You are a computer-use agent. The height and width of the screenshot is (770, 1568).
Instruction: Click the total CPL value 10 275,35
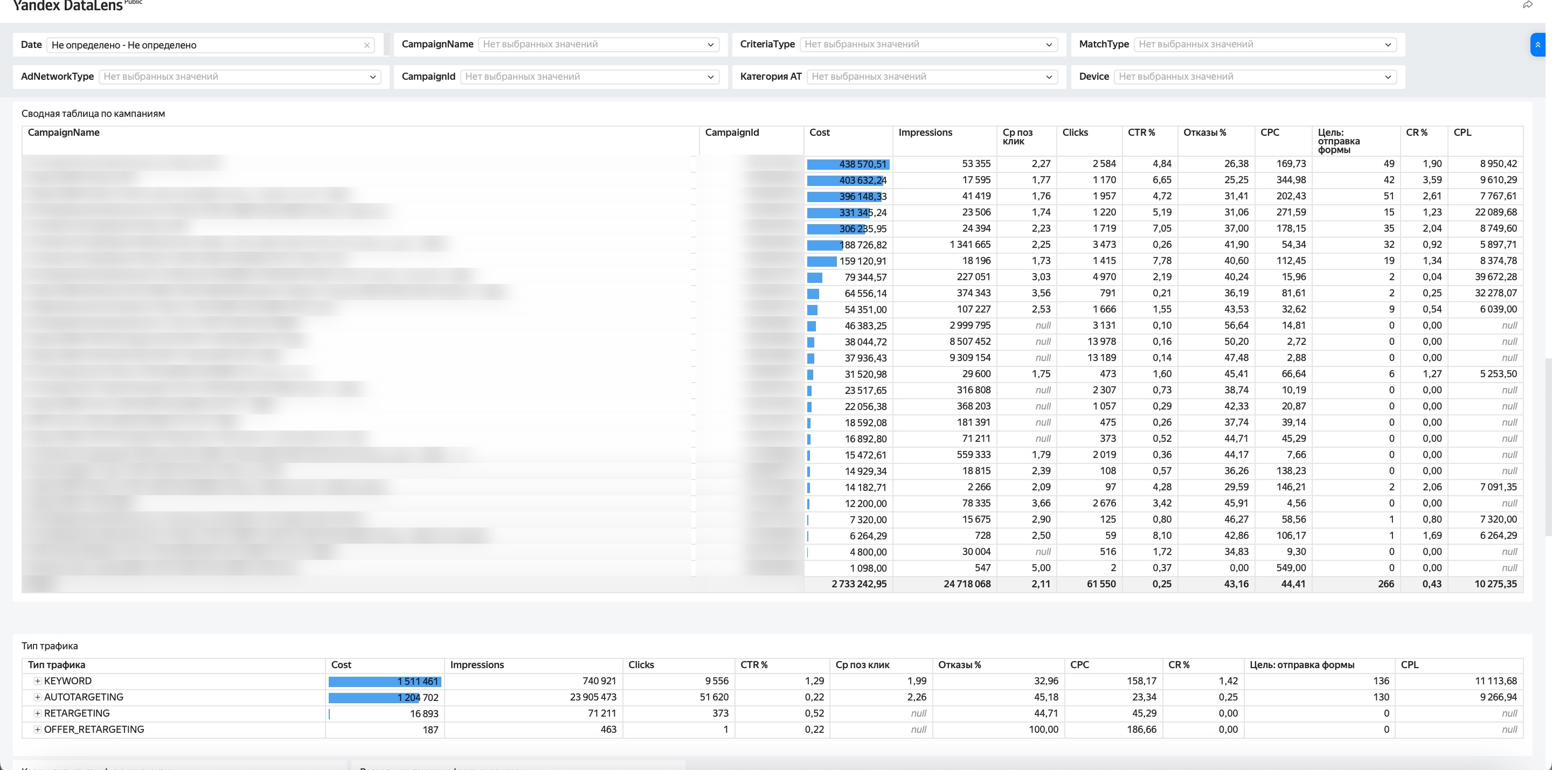1497,584
